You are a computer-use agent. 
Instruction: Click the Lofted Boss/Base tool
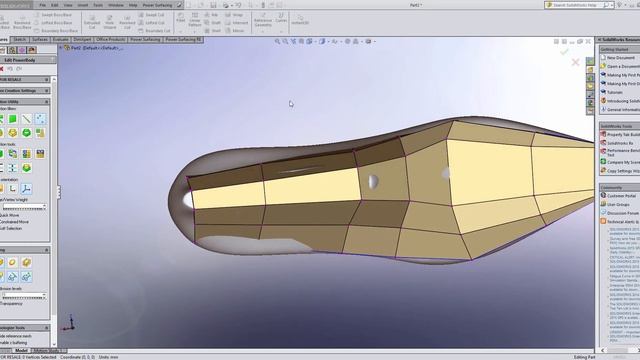53,23
